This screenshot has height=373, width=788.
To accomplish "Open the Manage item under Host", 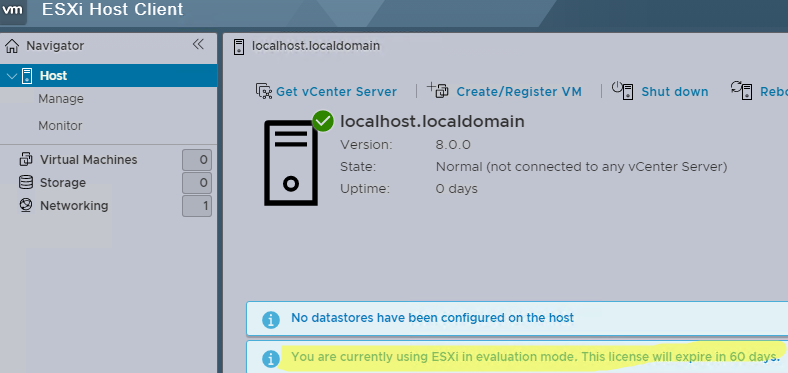I will (61, 99).
